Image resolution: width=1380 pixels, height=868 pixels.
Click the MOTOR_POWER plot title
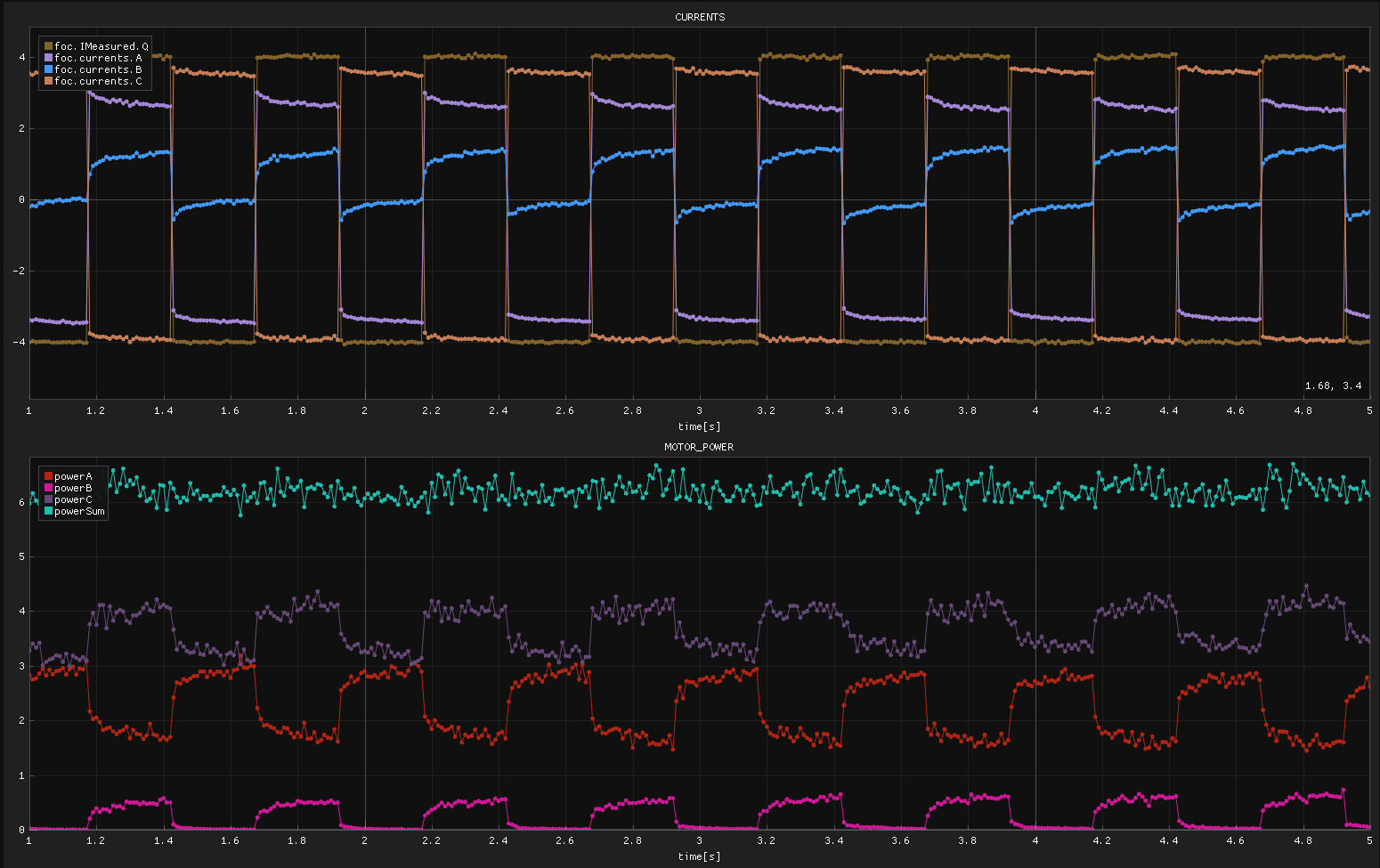tap(699, 447)
